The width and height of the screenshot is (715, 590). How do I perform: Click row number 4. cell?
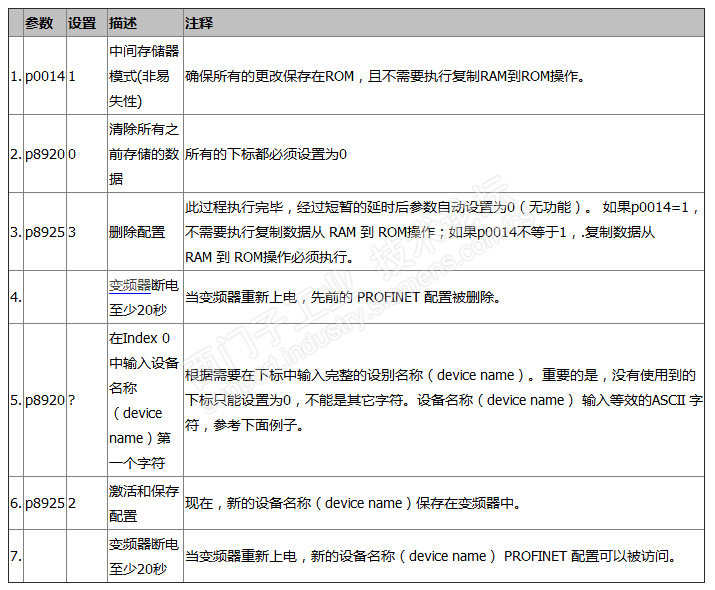[16, 297]
